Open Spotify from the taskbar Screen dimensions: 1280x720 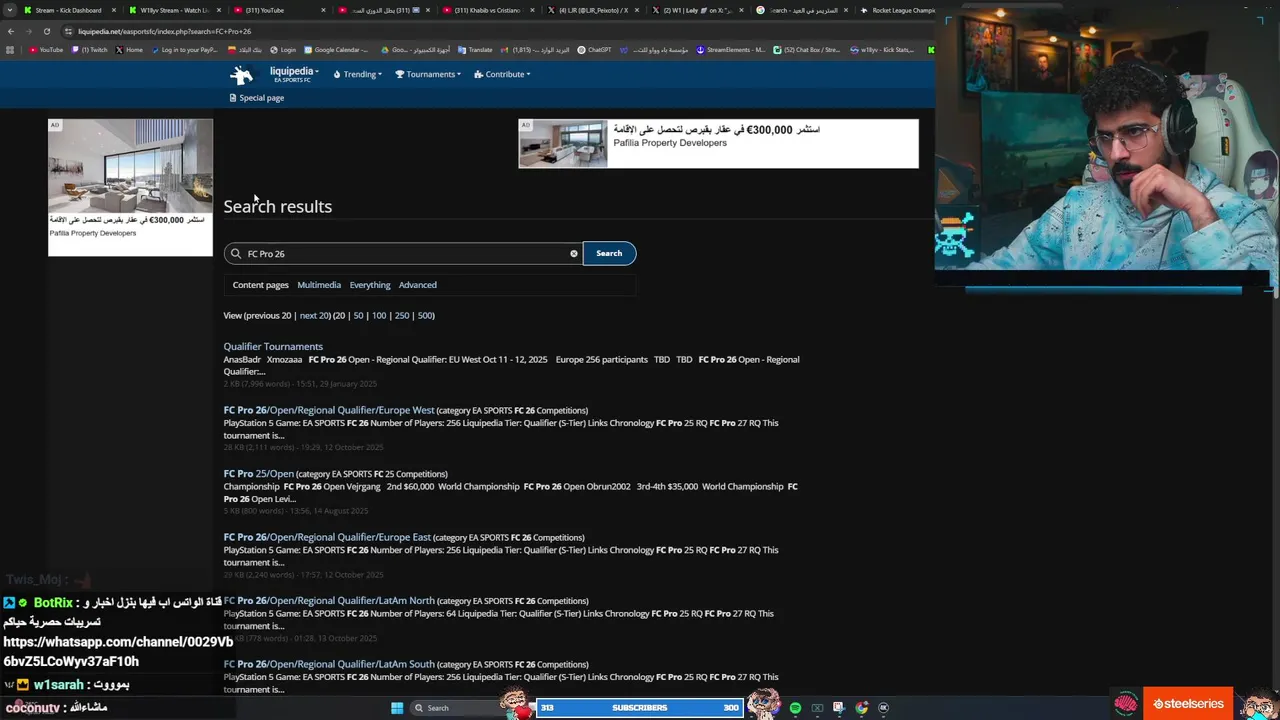pos(795,708)
